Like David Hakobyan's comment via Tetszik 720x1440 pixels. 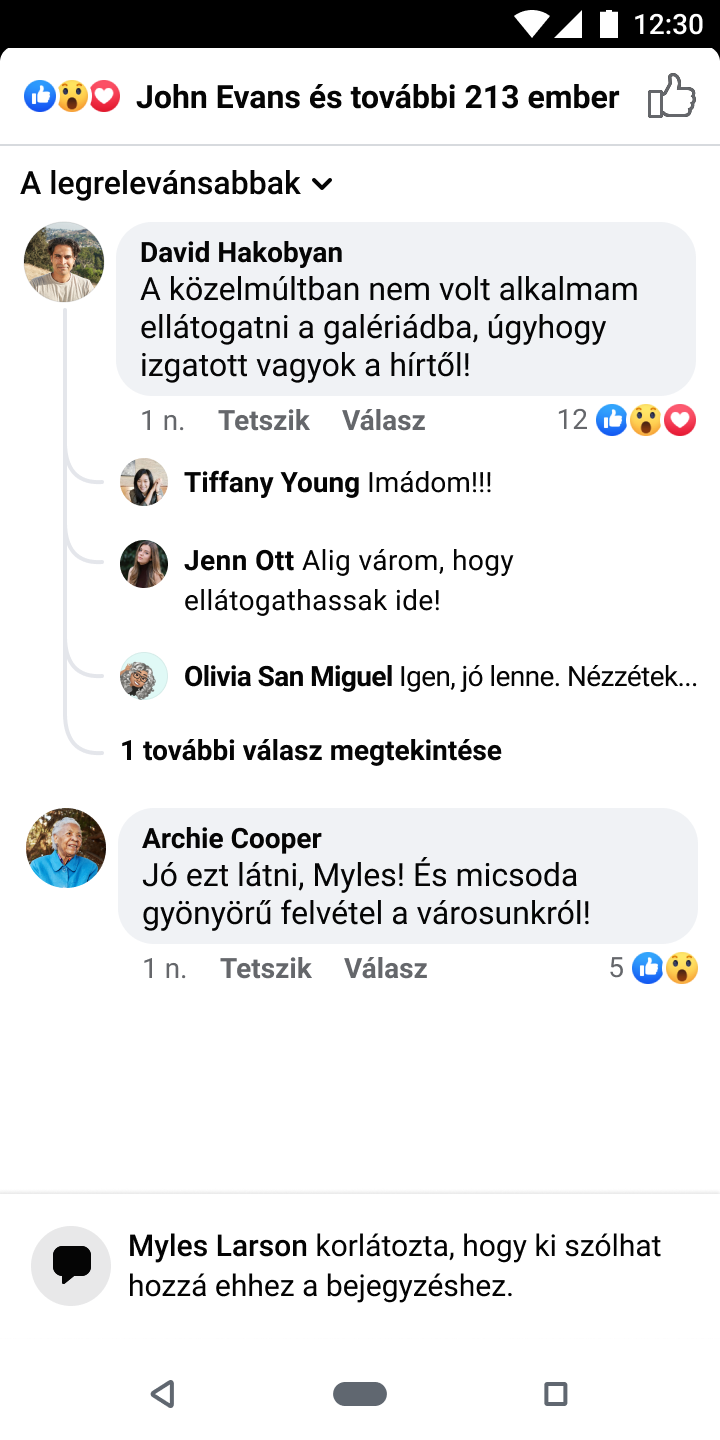click(264, 421)
